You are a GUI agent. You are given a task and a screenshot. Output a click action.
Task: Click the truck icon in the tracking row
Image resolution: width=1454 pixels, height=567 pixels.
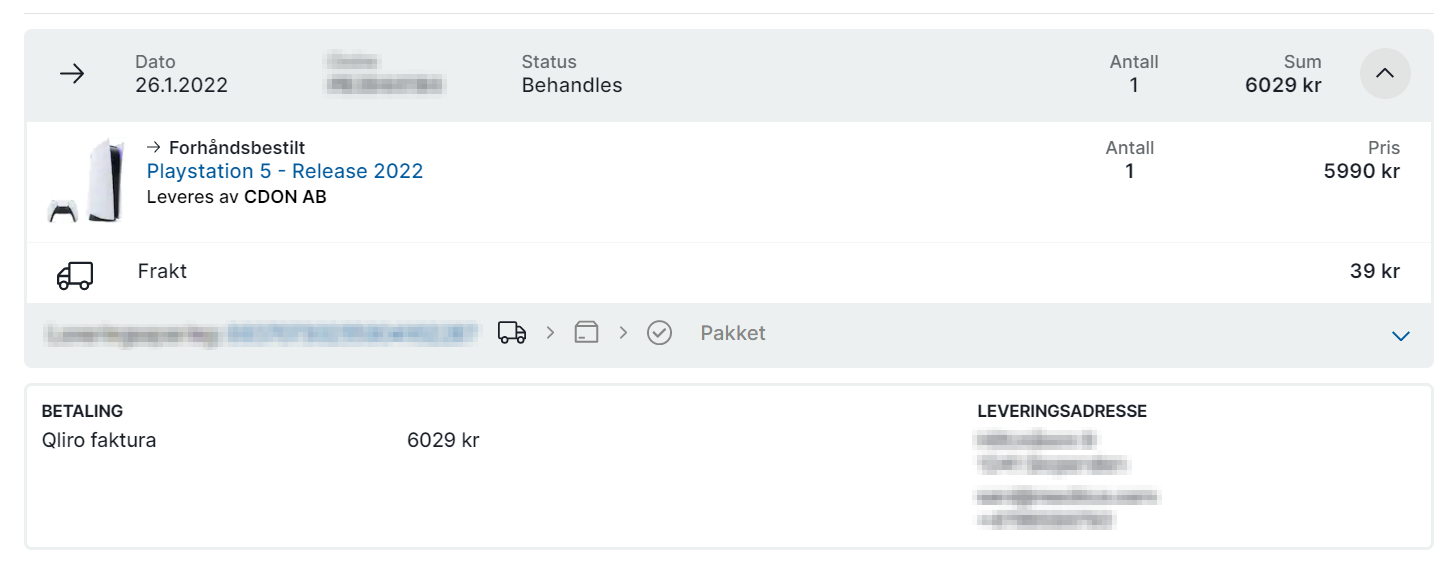click(512, 333)
